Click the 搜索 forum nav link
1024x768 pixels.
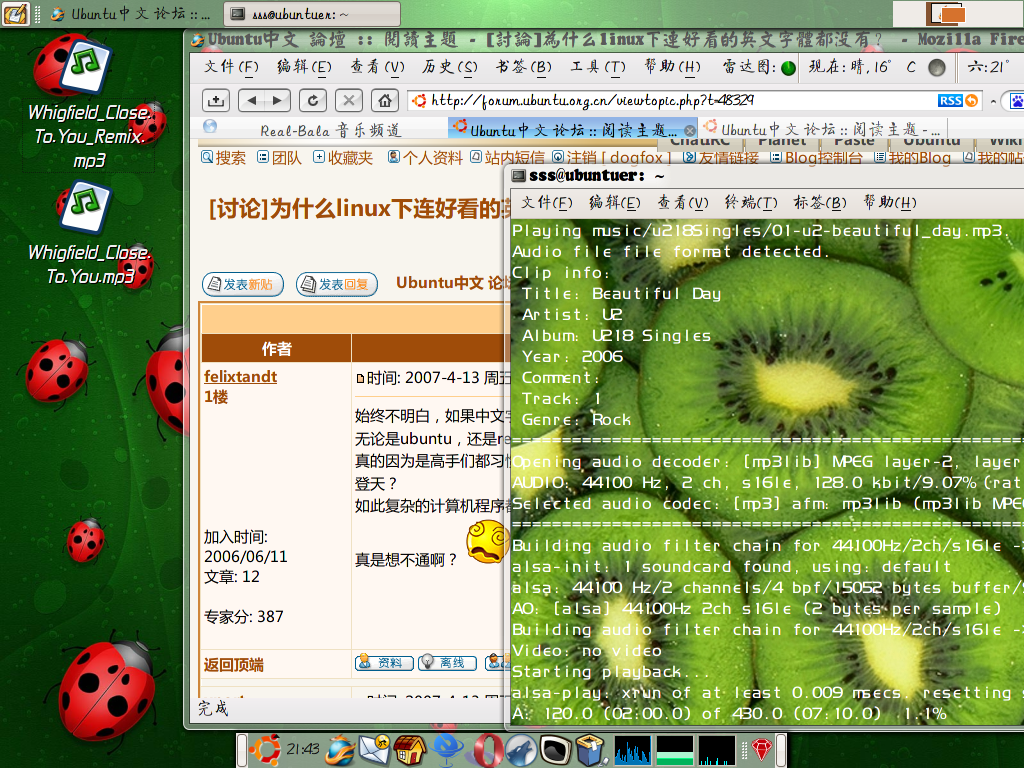(223, 157)
